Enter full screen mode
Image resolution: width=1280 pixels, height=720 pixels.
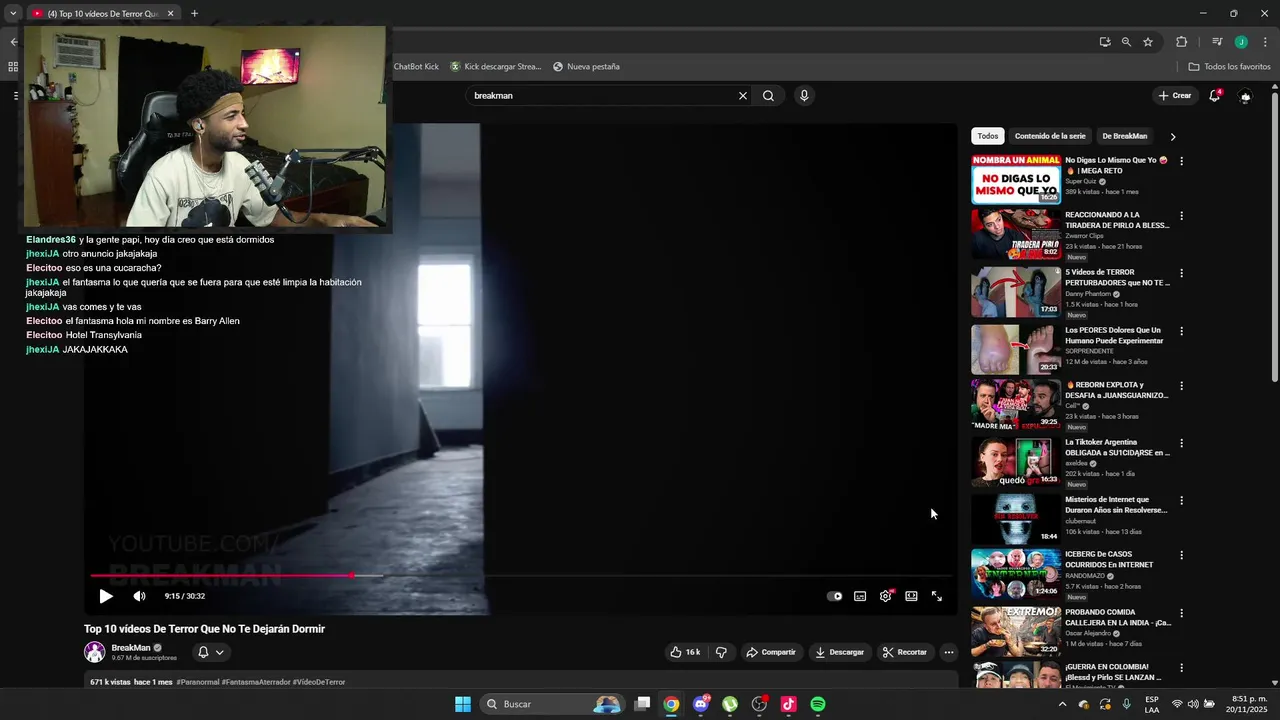click(937, 596)
